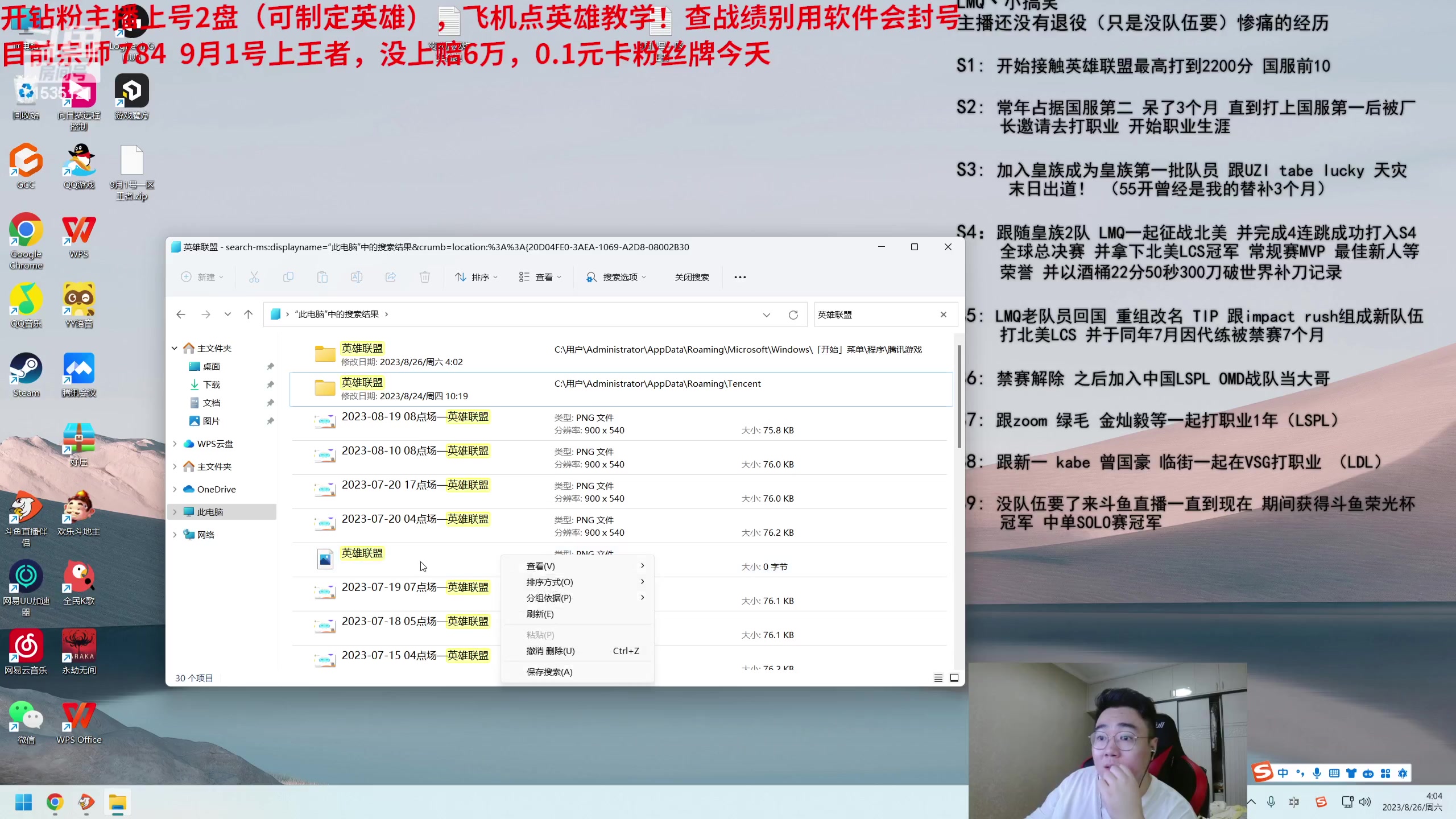
Task: Clear the 英雄联盟 search box
Action: click(944, 315)
